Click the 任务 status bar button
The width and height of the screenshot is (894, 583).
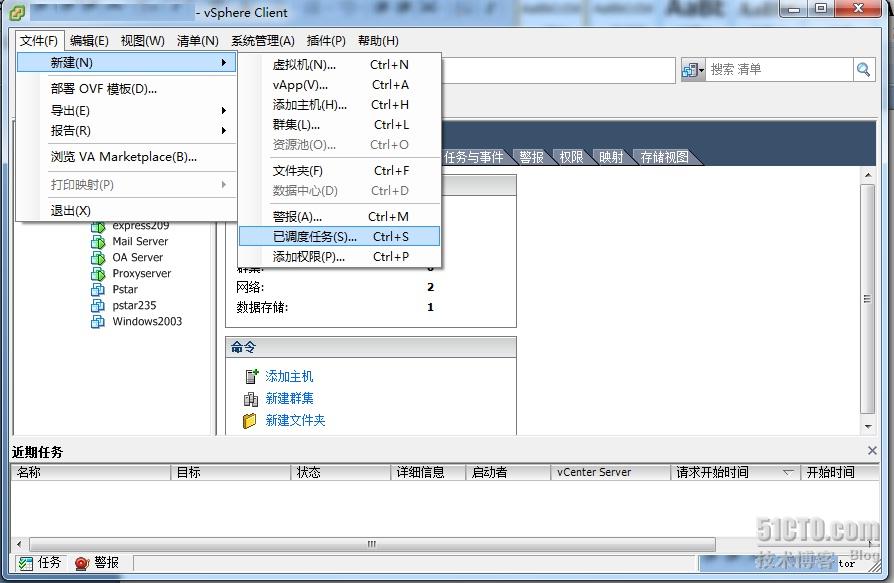40,563
